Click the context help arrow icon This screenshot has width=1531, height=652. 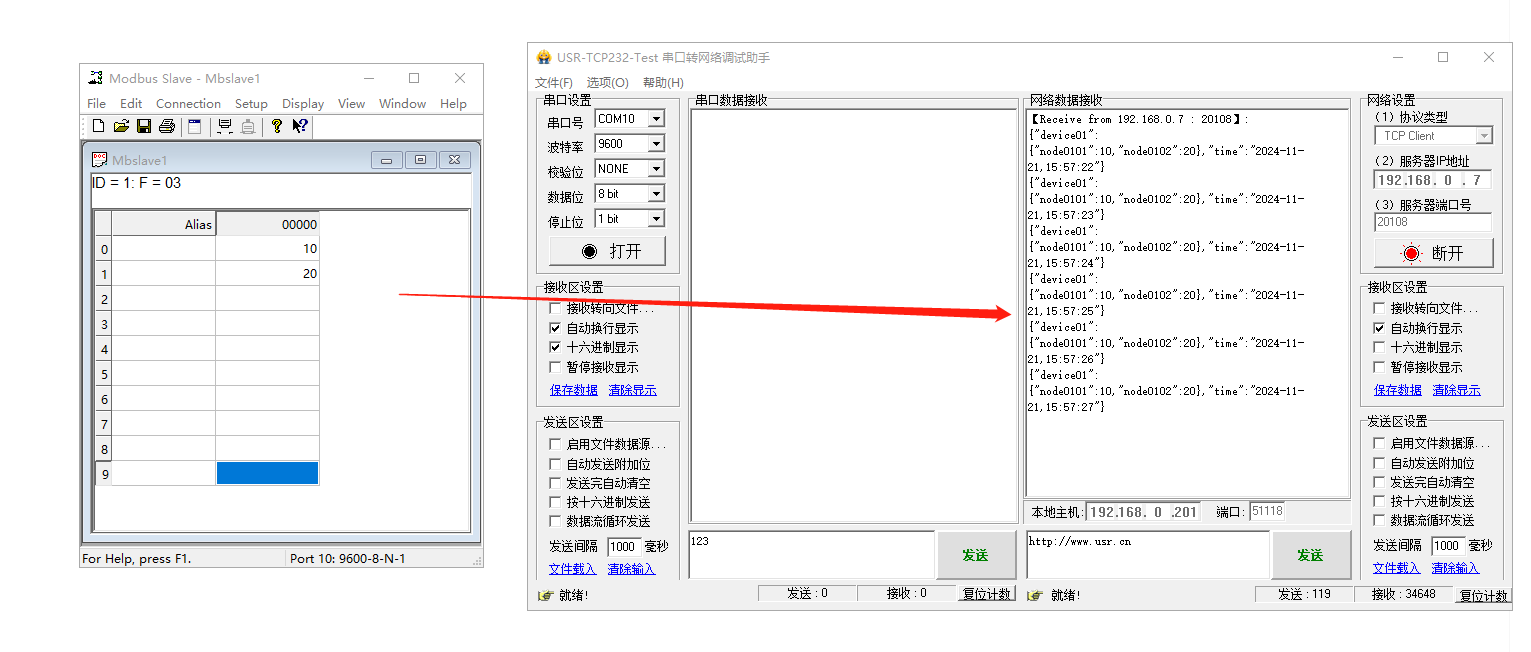point(300,126)
